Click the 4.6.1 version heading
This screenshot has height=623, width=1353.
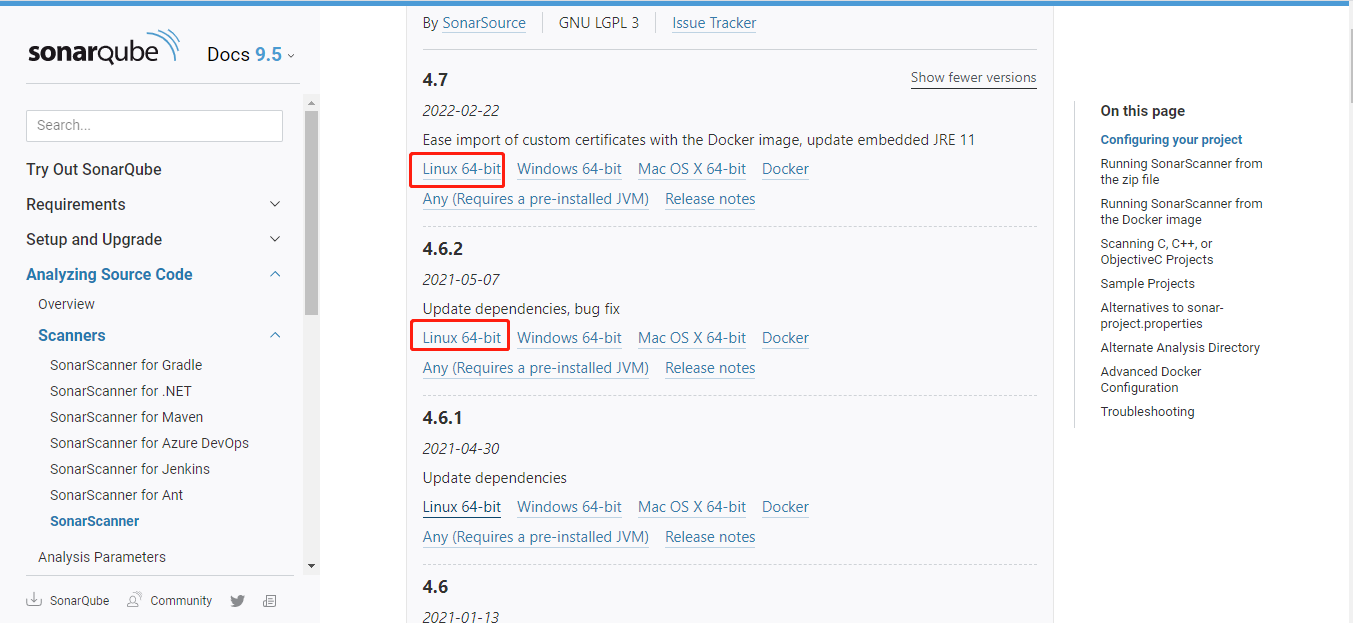[443, 418]
